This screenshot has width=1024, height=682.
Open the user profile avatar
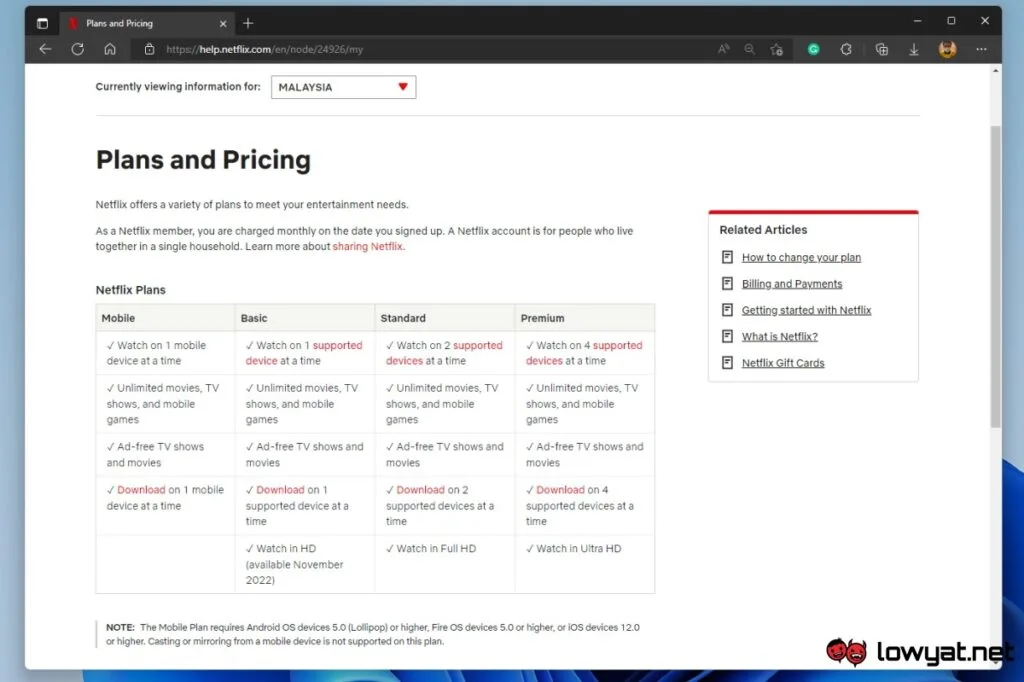pyautogui.click(x=948, y=49)
